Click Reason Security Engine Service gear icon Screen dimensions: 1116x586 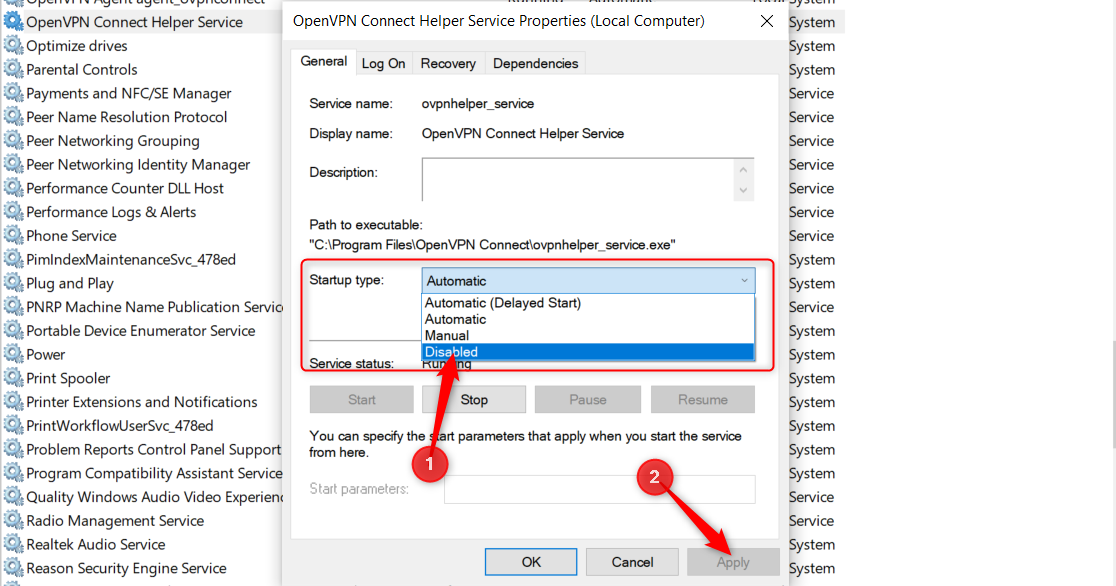[x=14, y=567]
